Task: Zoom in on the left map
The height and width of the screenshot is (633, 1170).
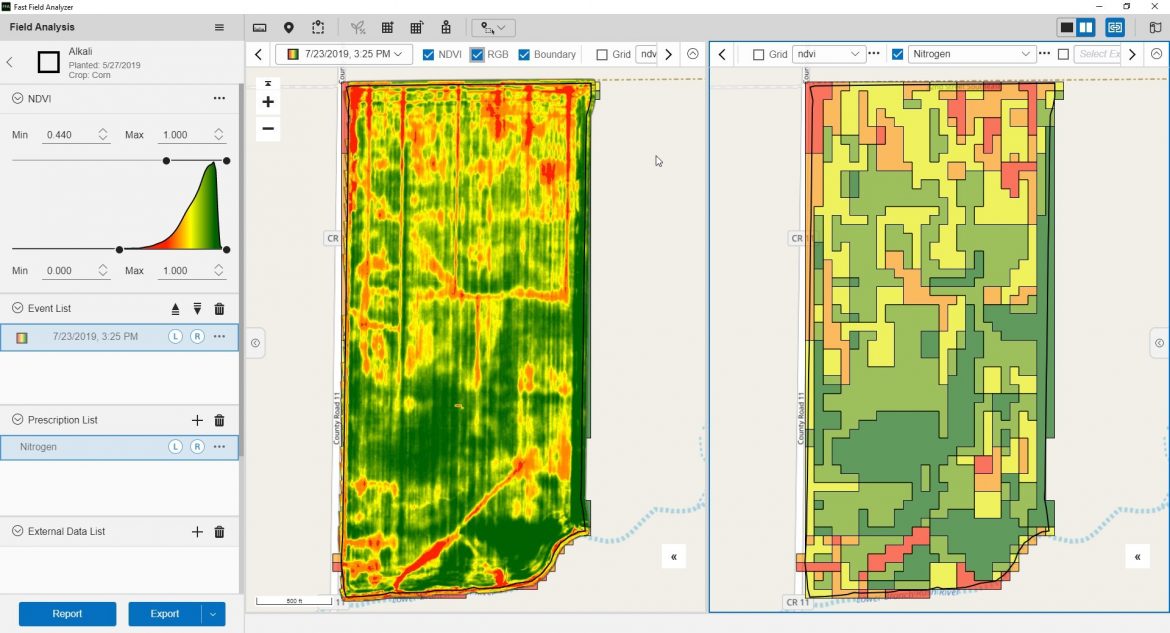Action: click(268, 102)
